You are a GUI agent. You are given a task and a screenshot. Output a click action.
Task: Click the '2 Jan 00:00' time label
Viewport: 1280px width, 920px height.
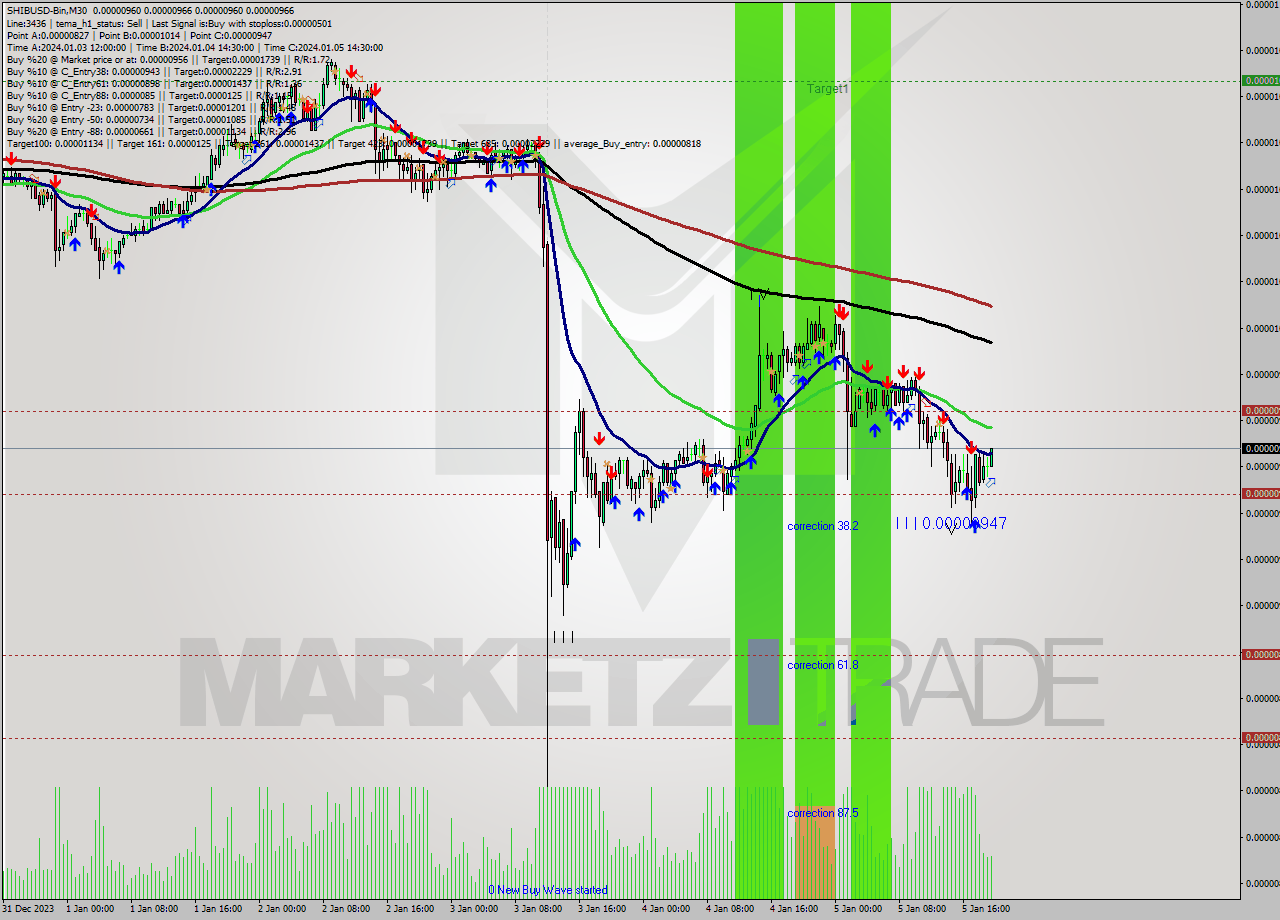coord(282,909)
